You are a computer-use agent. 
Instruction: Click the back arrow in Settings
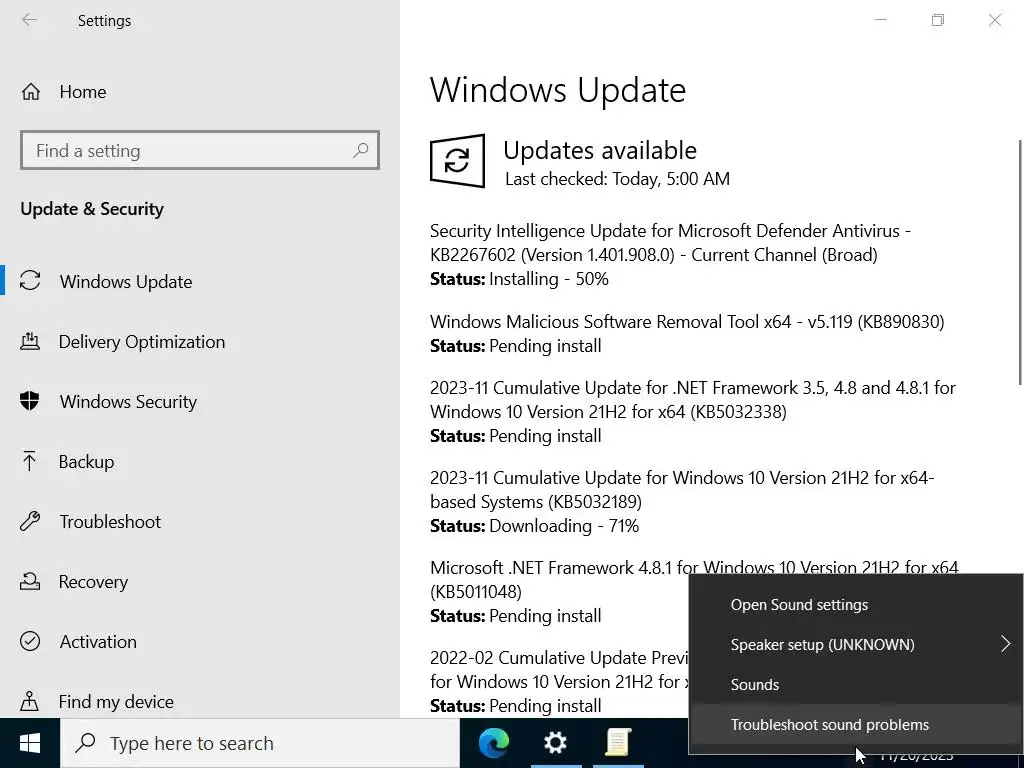29,20
